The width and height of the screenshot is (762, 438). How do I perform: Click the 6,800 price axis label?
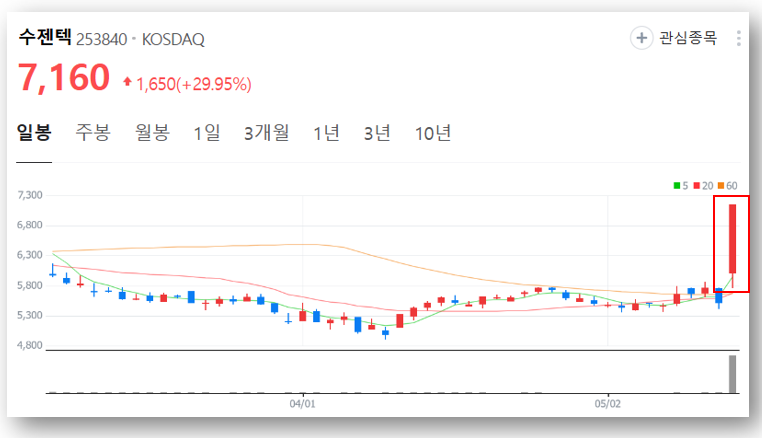[30, 225]
